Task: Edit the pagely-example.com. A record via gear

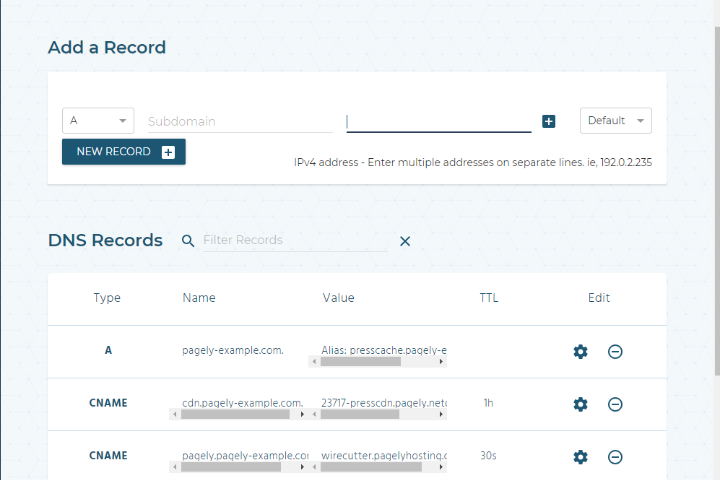Action: tap(580, 351)
